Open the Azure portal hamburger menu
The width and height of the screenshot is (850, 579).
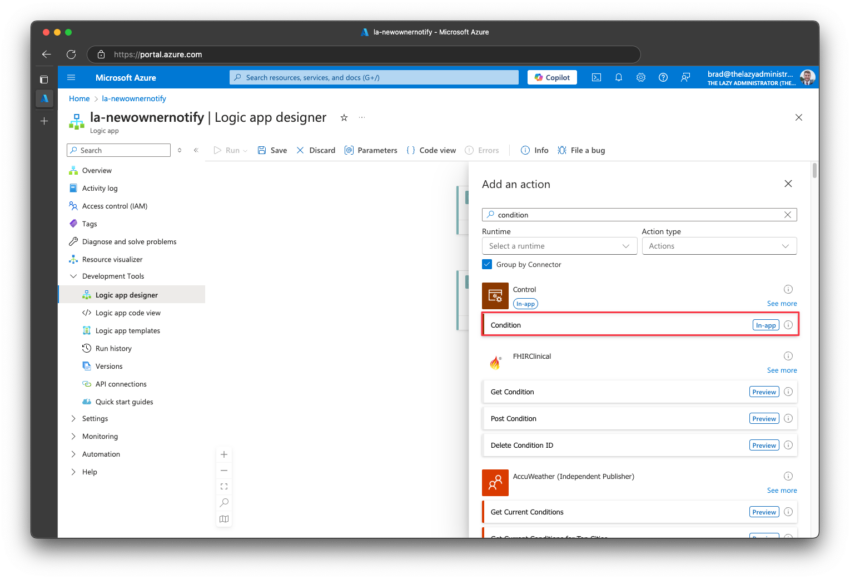click(71, 78)
